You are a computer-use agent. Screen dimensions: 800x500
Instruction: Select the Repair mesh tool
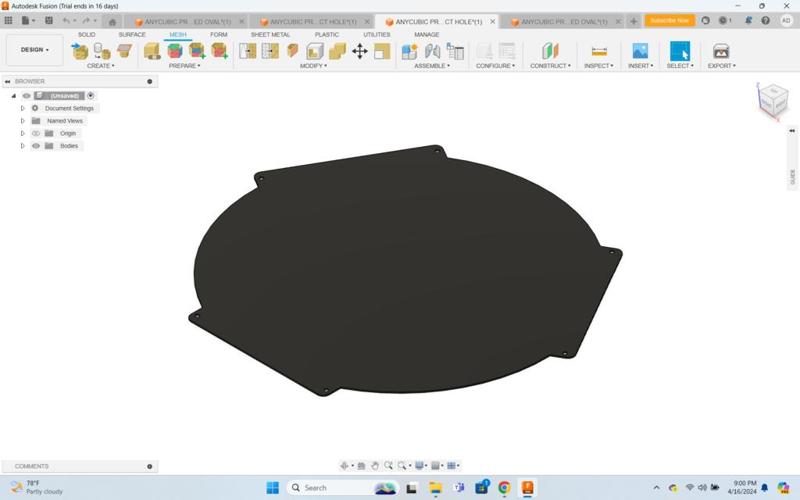click(x=152, y=51)
